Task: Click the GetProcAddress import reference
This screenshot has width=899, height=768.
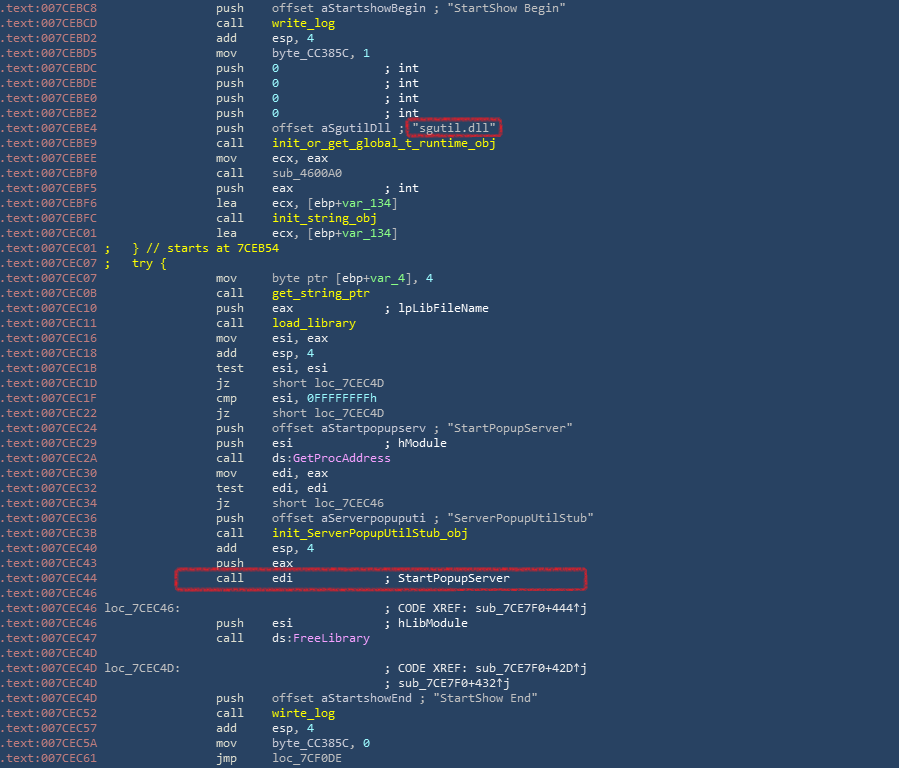Action: click(x=342, y=459)
